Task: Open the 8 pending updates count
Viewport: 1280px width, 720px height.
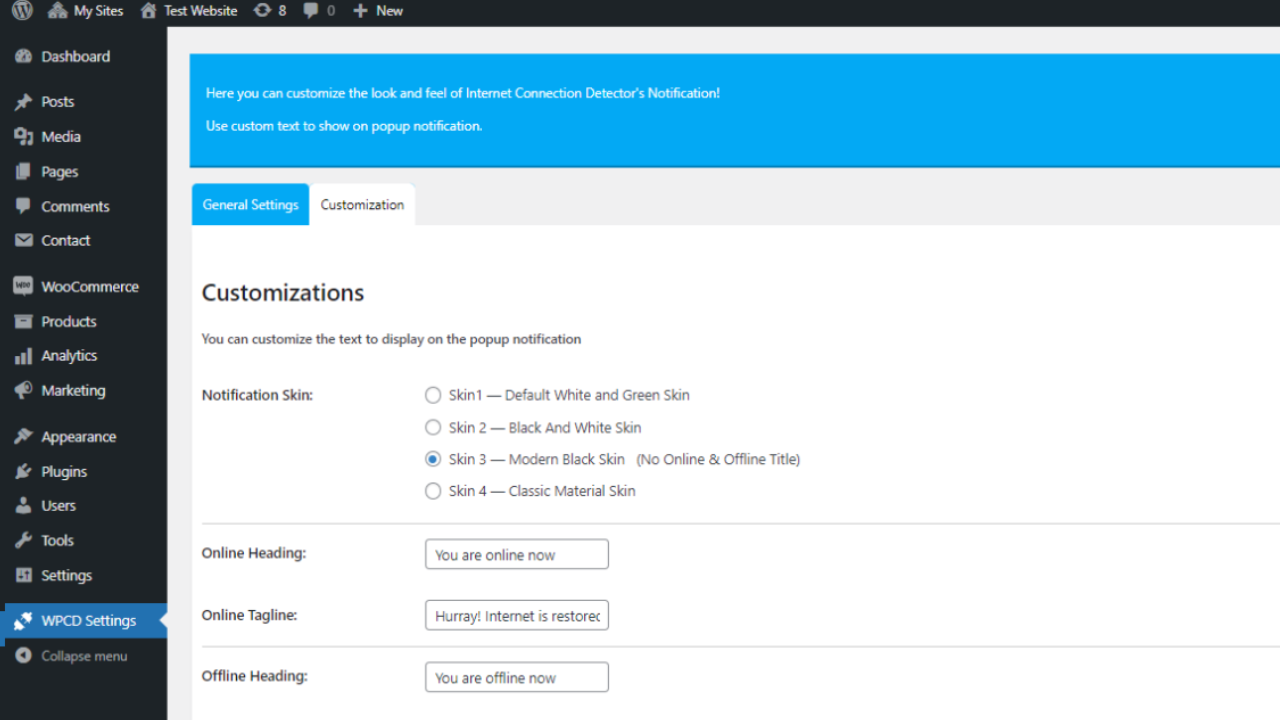Action: (282, 11)
